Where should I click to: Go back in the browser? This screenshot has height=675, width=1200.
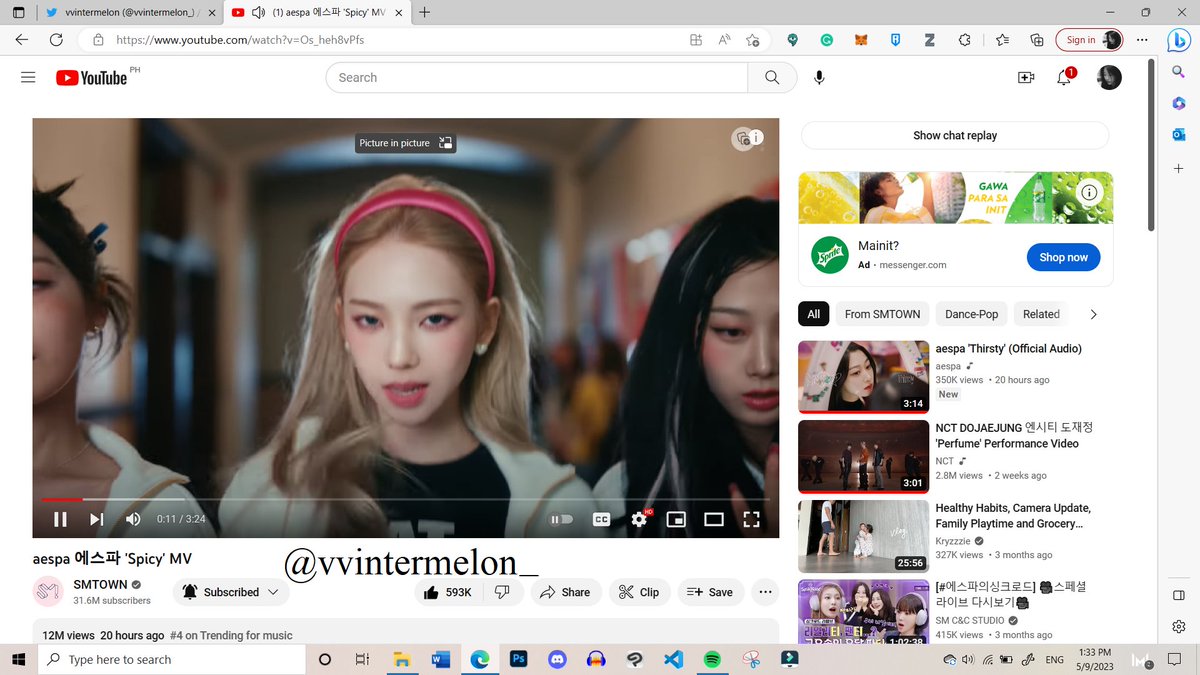point(22,40)
